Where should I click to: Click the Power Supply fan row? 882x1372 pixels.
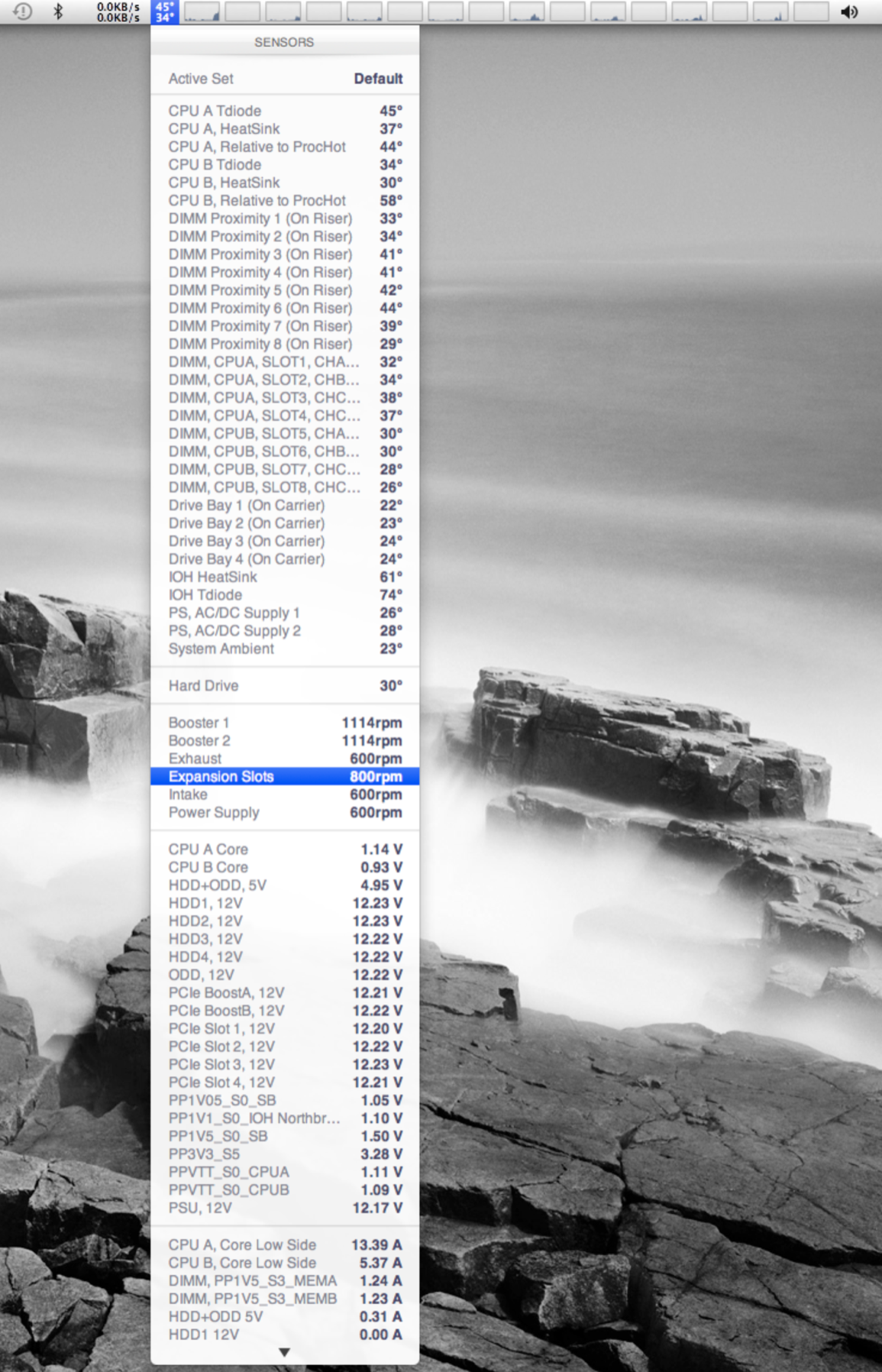(285, 813)
